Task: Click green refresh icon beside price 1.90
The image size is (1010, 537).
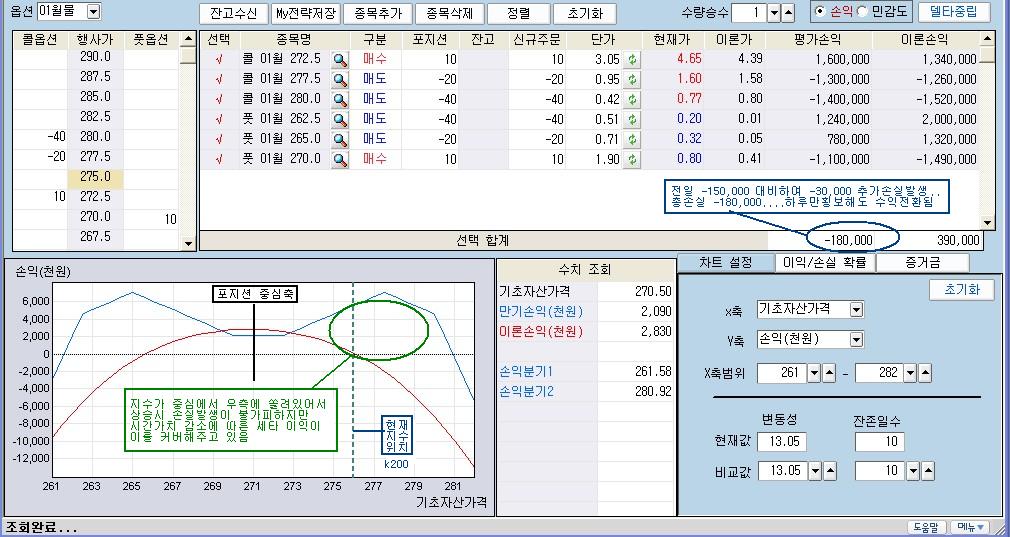Action: pos(631,159)
